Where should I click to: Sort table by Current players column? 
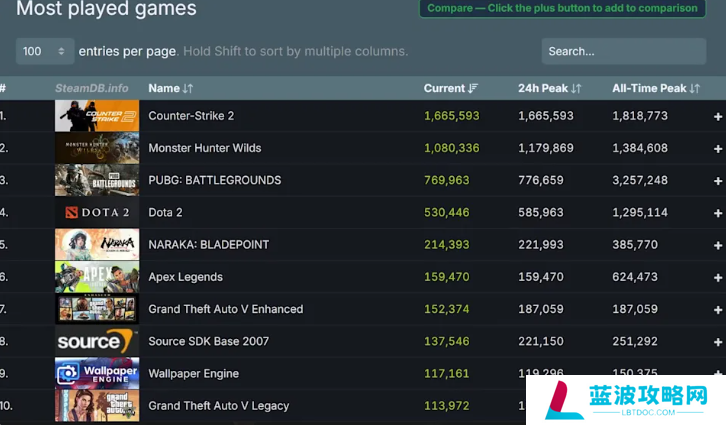[451, 88]
